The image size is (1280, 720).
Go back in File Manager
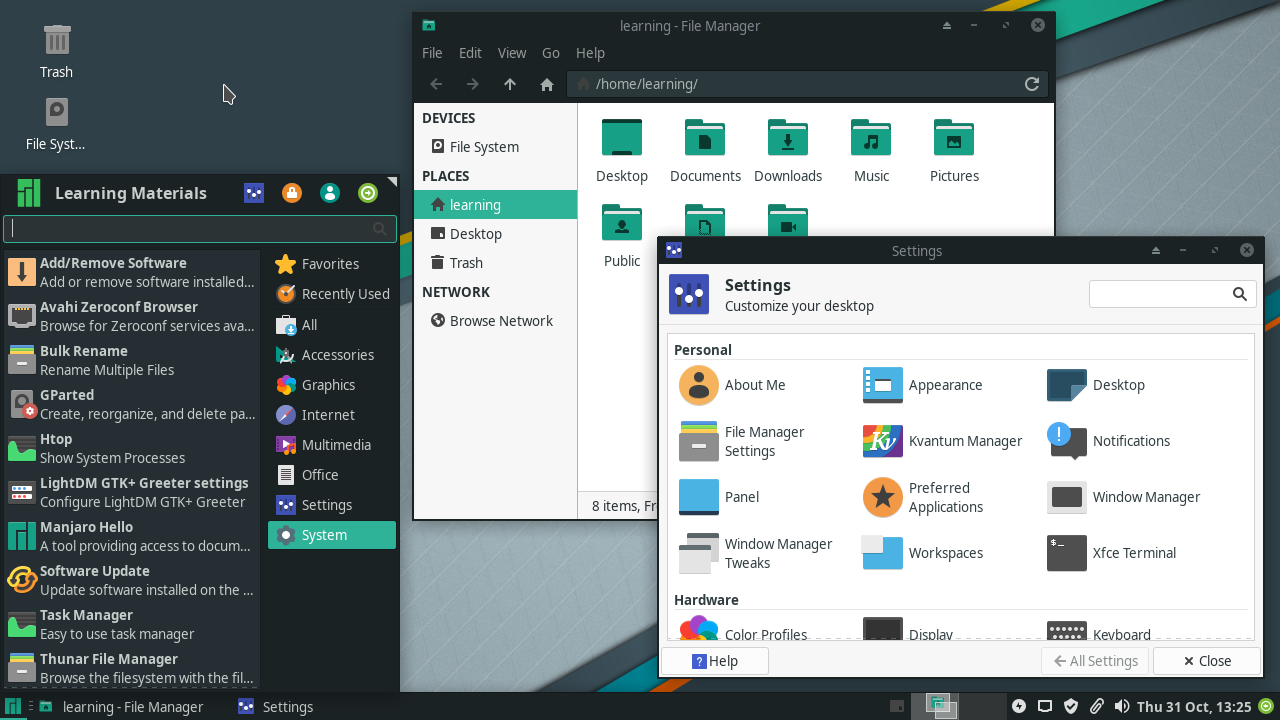(435, 84)
